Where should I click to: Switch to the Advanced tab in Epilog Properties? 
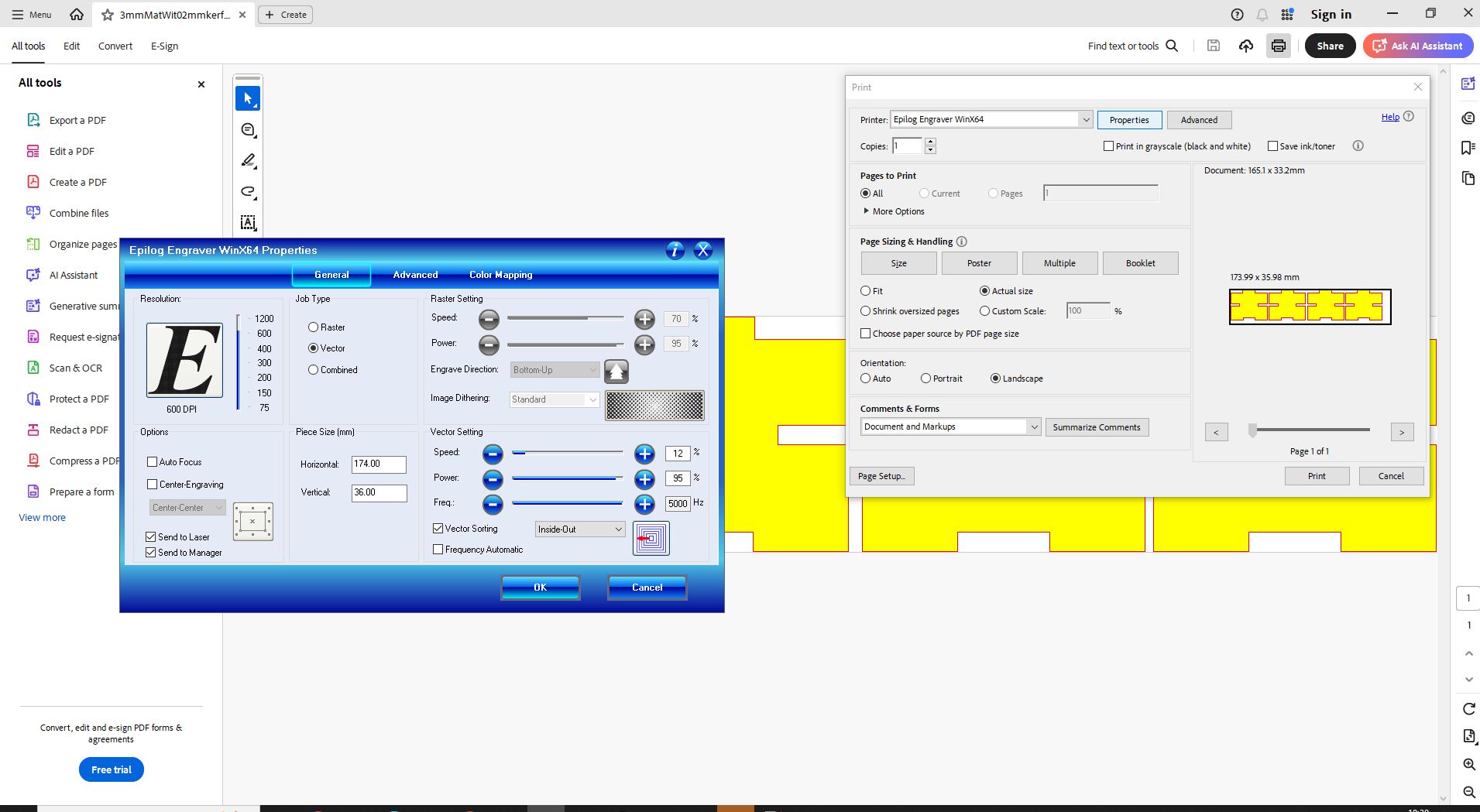(415, 275)
